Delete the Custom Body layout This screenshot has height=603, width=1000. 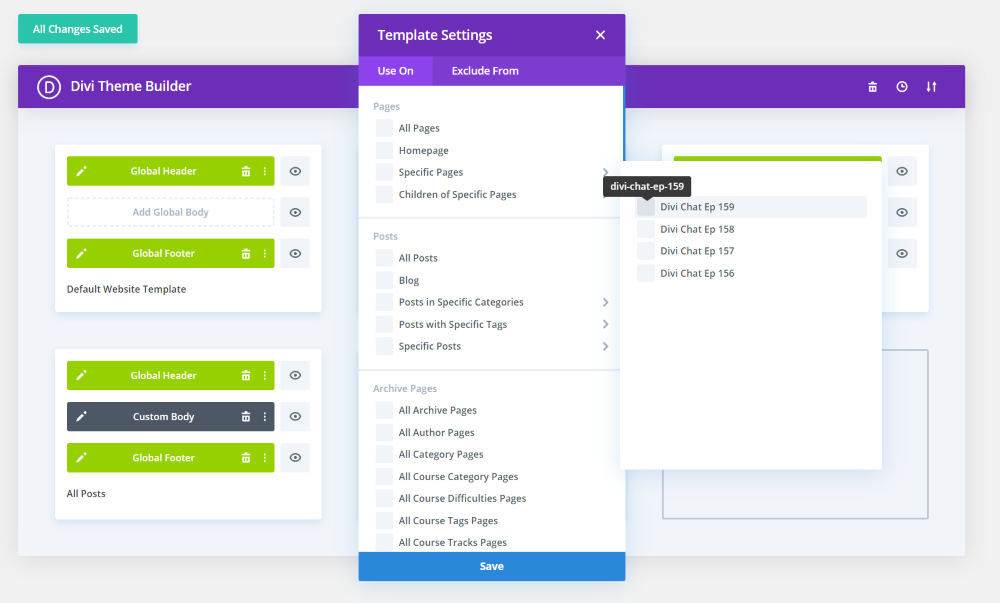[x=246, y=416]
